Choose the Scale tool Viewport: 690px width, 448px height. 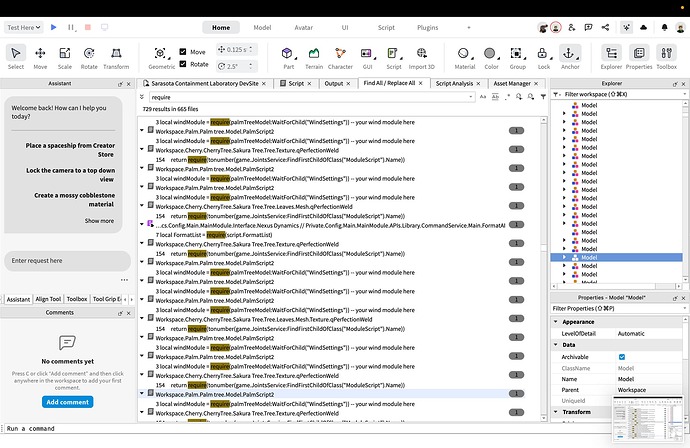pyautogui.click(x=65, y=58)
